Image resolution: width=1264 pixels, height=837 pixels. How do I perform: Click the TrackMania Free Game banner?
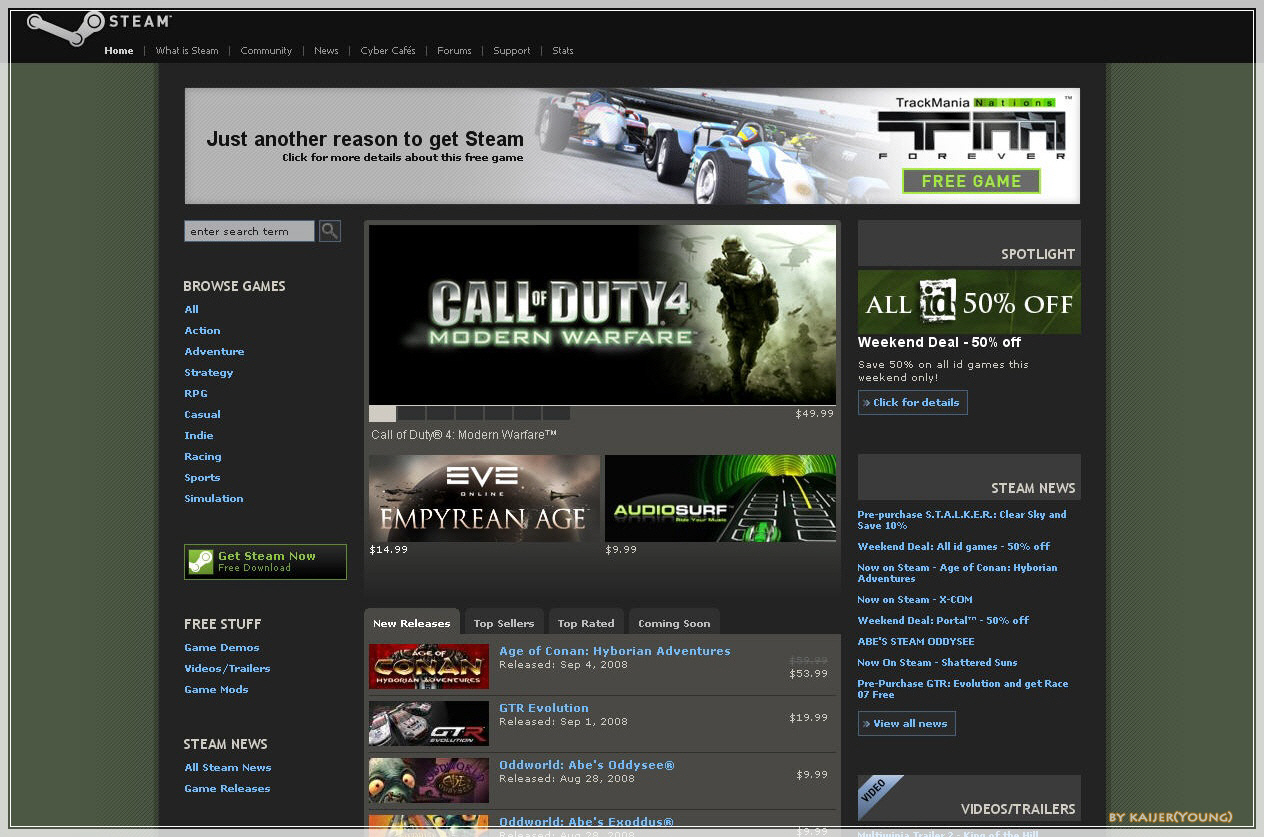632,146
